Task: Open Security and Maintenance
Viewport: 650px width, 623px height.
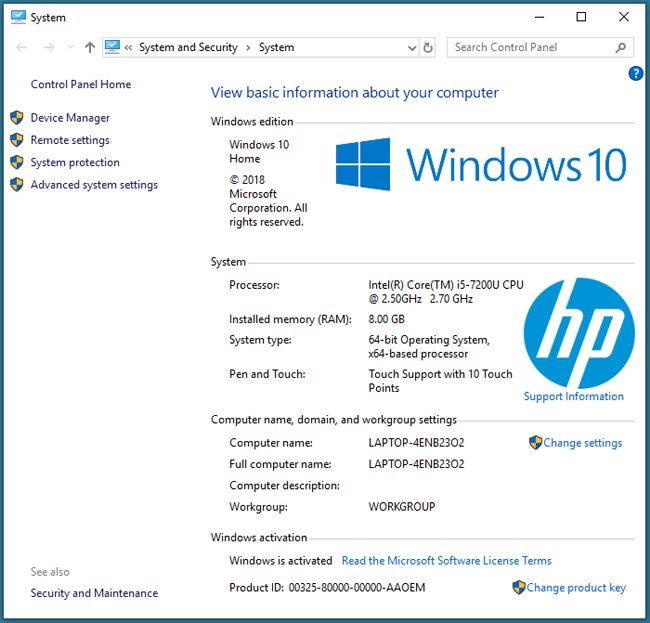Action: 94,593
